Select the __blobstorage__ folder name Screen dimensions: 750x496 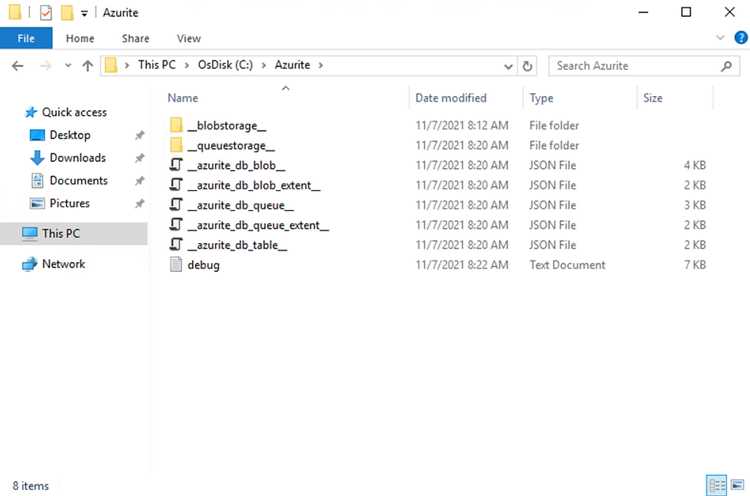click(x=227, y=126)
